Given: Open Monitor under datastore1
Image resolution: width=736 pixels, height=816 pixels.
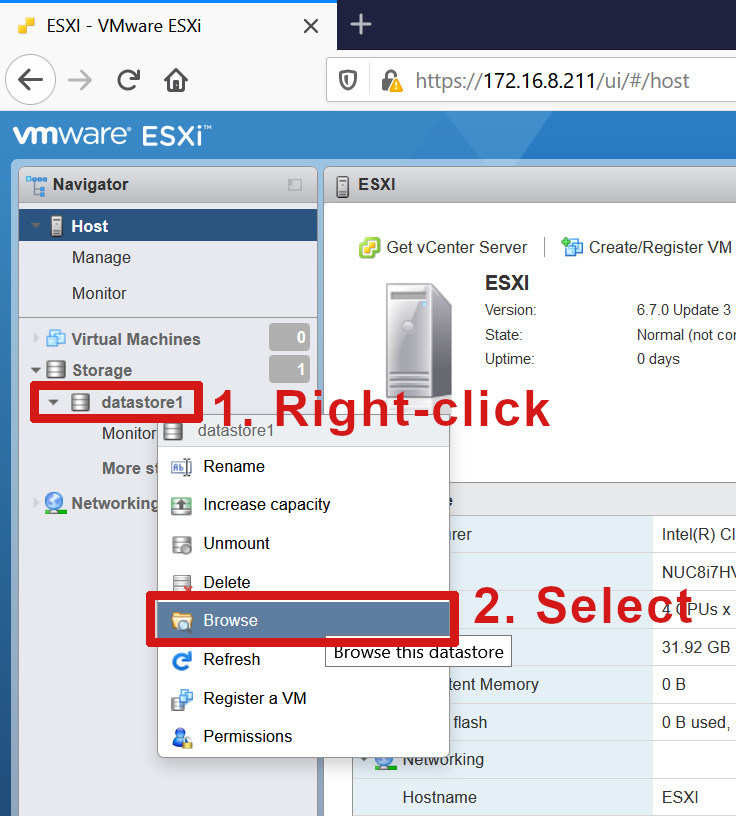Looking at the screenshot, I should pos(129,433).
